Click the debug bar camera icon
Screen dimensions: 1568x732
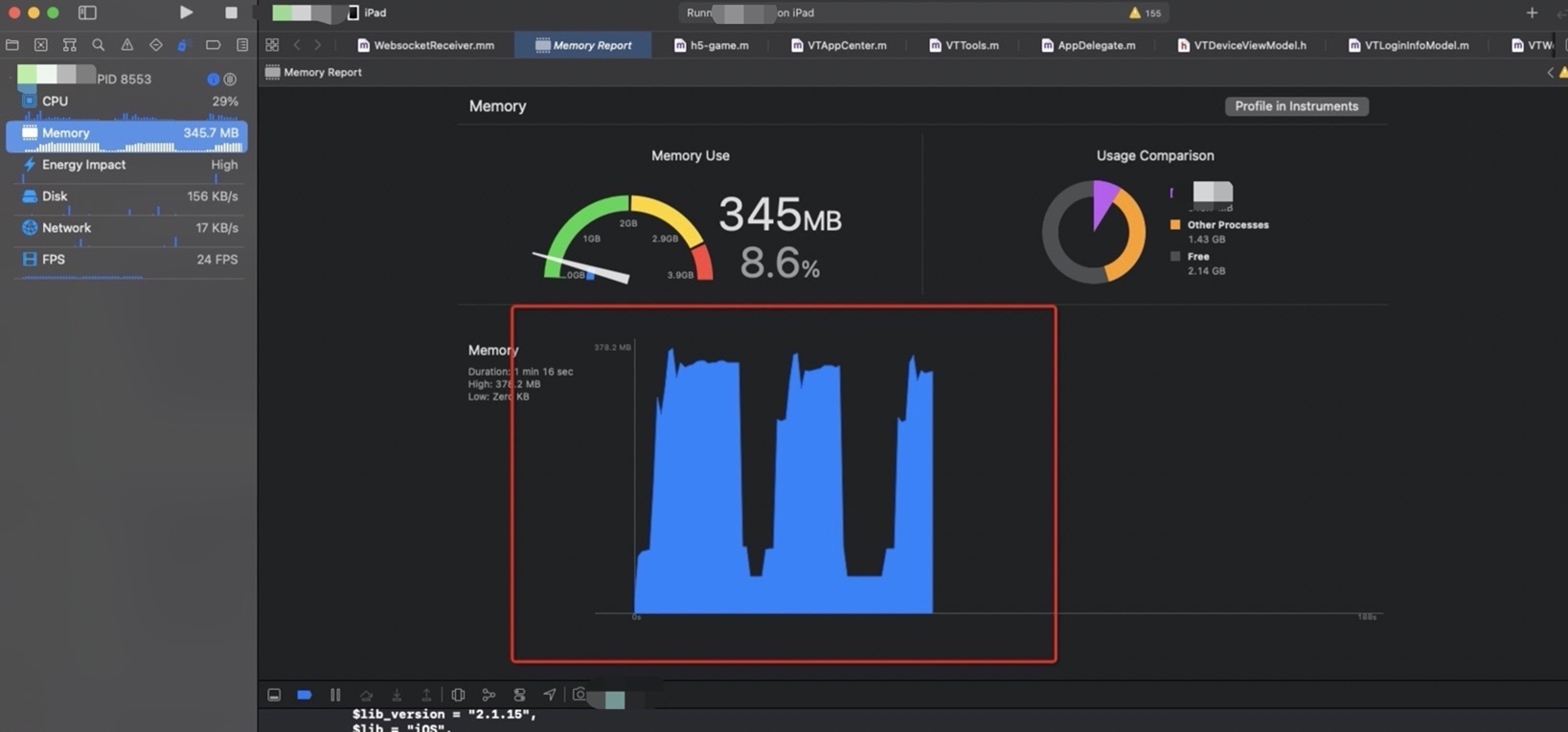point(579,695)
